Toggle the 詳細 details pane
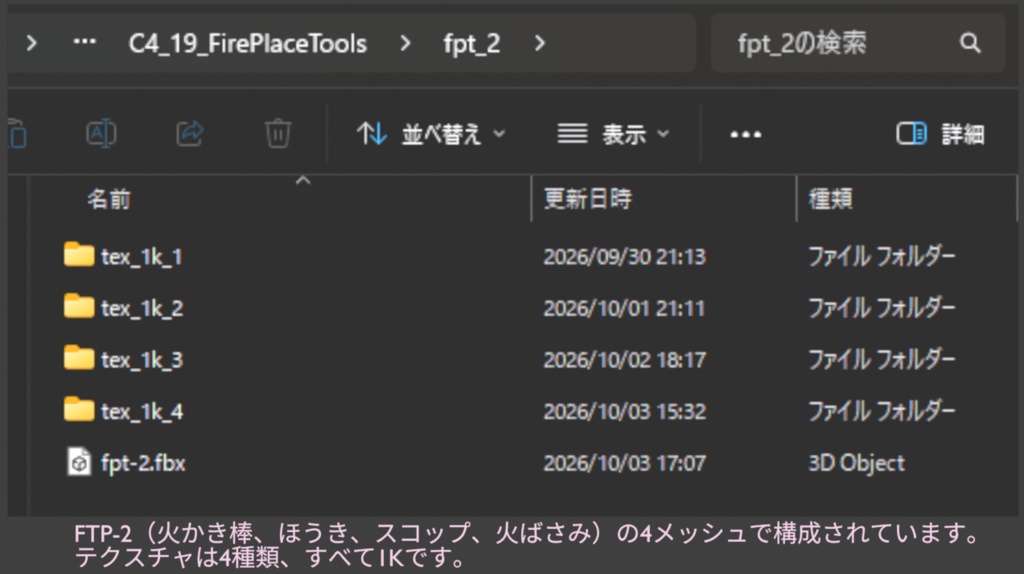 (x=940, y=135)
